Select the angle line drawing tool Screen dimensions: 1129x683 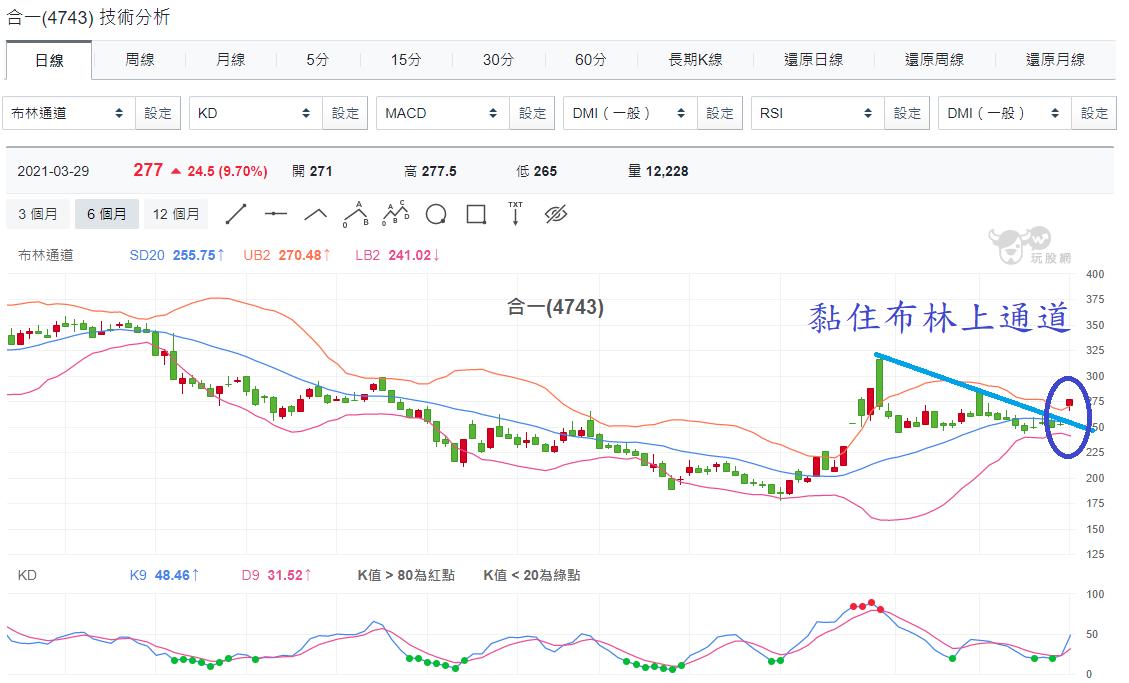[315, 214]
